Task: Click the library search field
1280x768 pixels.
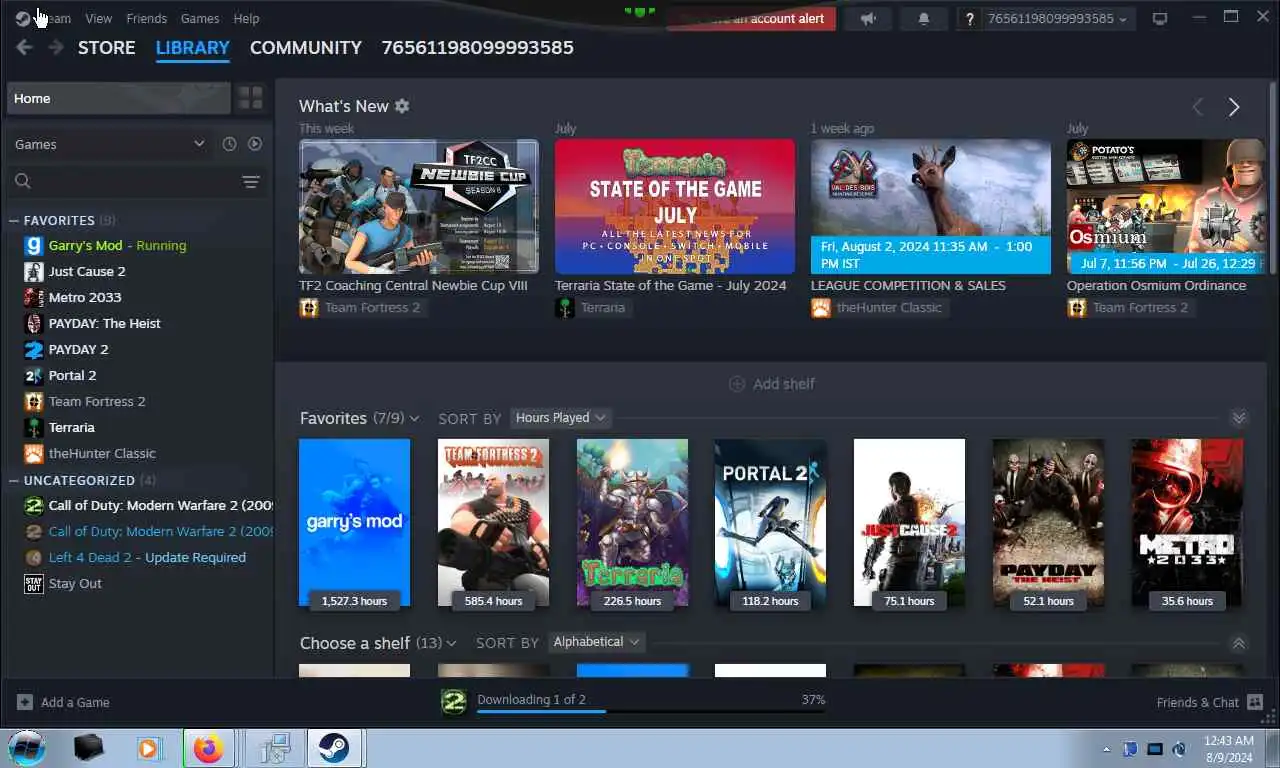Action: coord(123,181)
